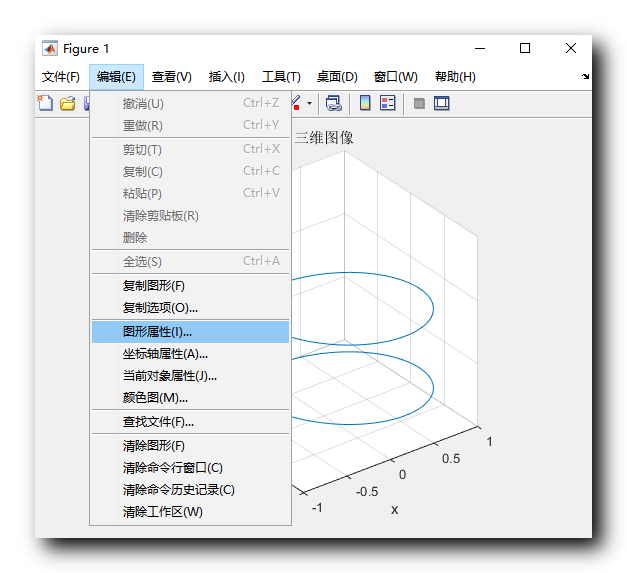
Task: Open 图形属性(I)... highlighted entry
Action: (190, 331)
